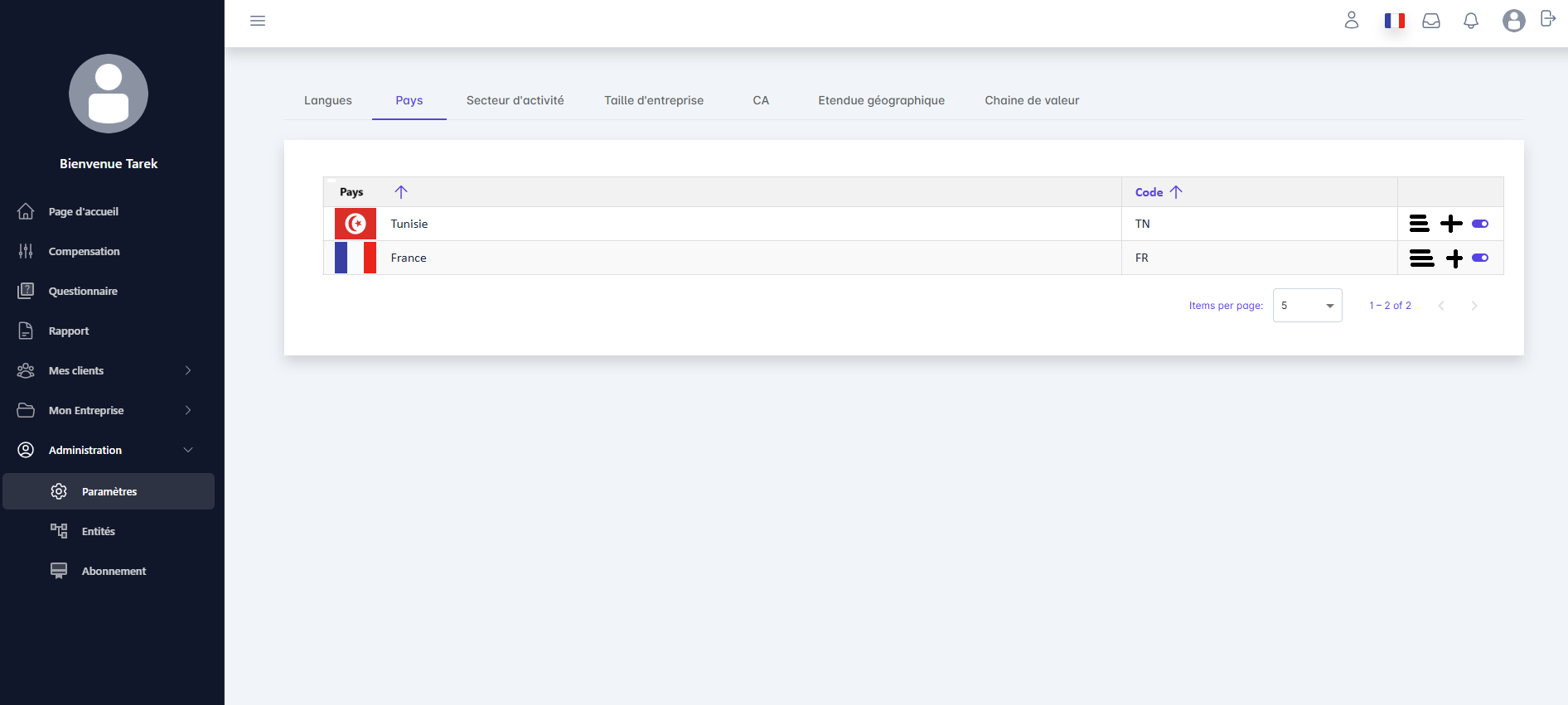
Task: Click the plus icon in Tunisie row
Action: point(1451,224)
